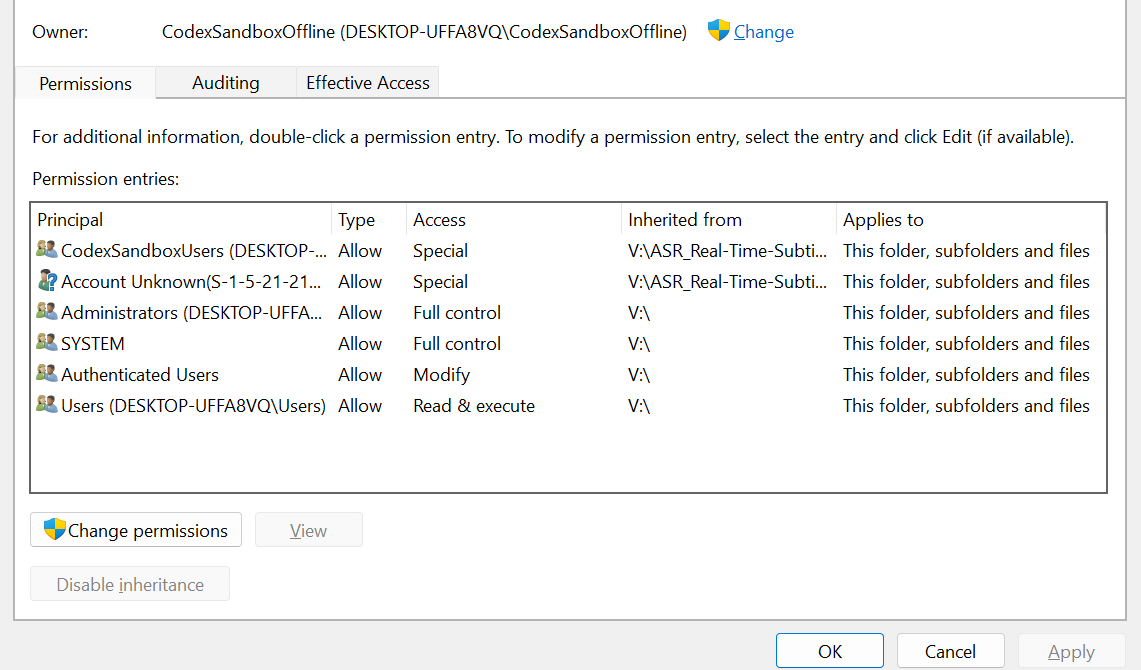The width and height of the screenshot is (1141, 670).
Task: Click the Change permissions button
Action: [x=136, y=530]
